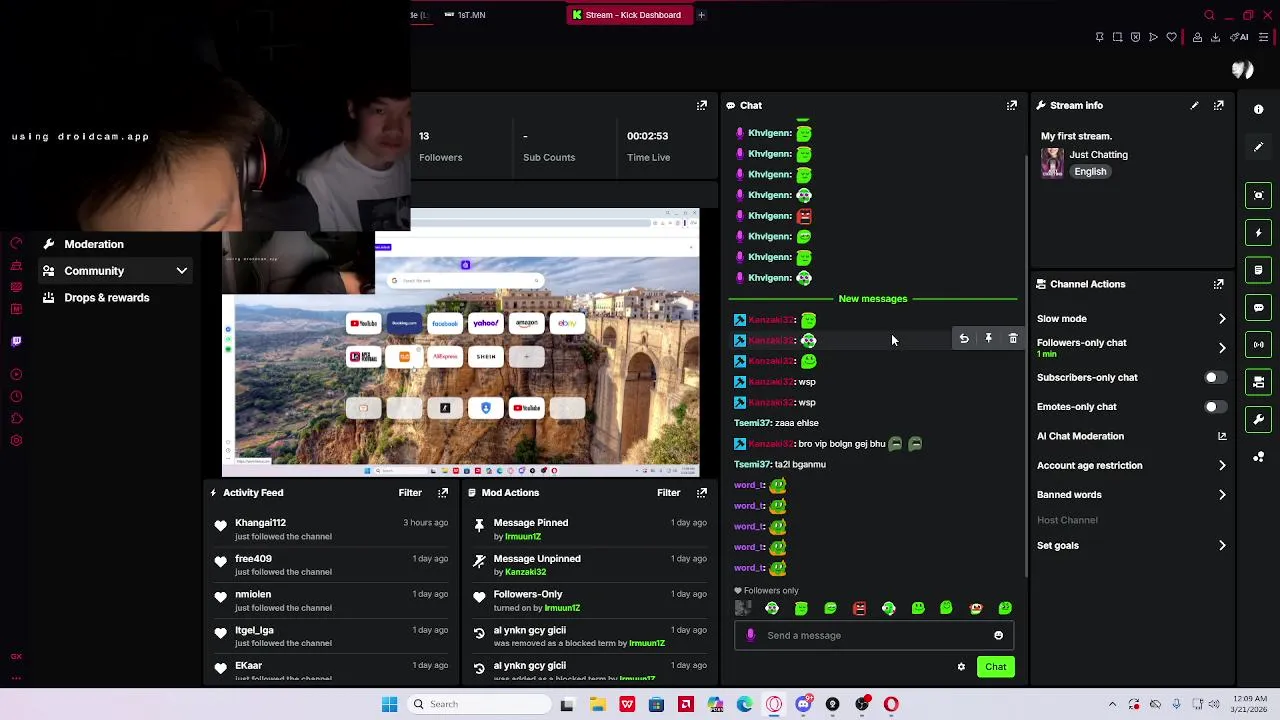1280x720 pixels.
Task: Open the emoji picker in message box
Action: 998,635
